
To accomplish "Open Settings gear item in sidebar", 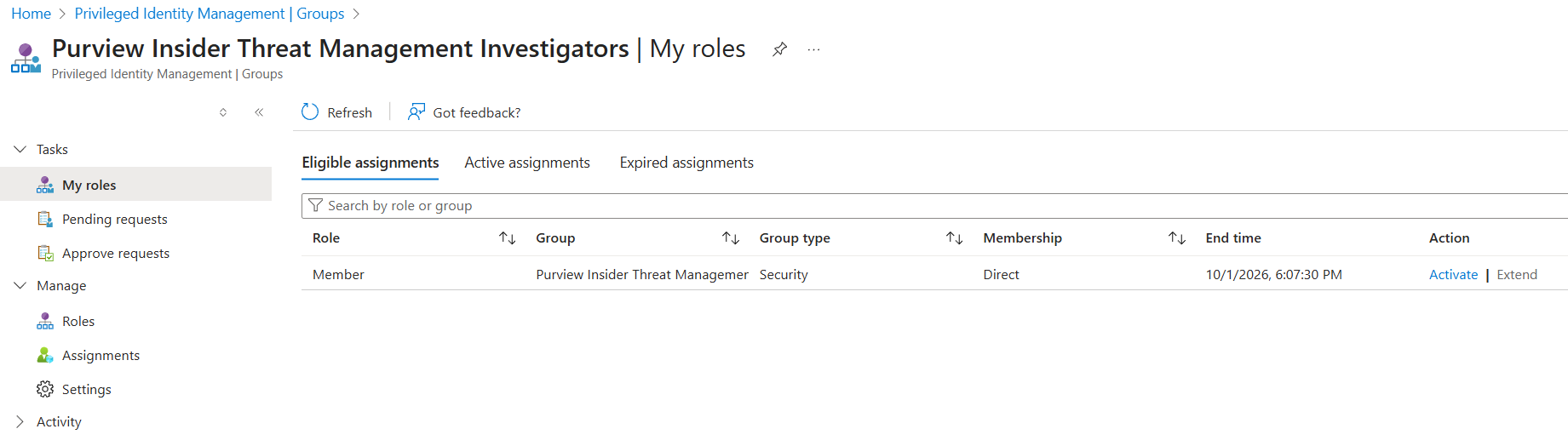I will pyautogui.click(x=86, y=390).
